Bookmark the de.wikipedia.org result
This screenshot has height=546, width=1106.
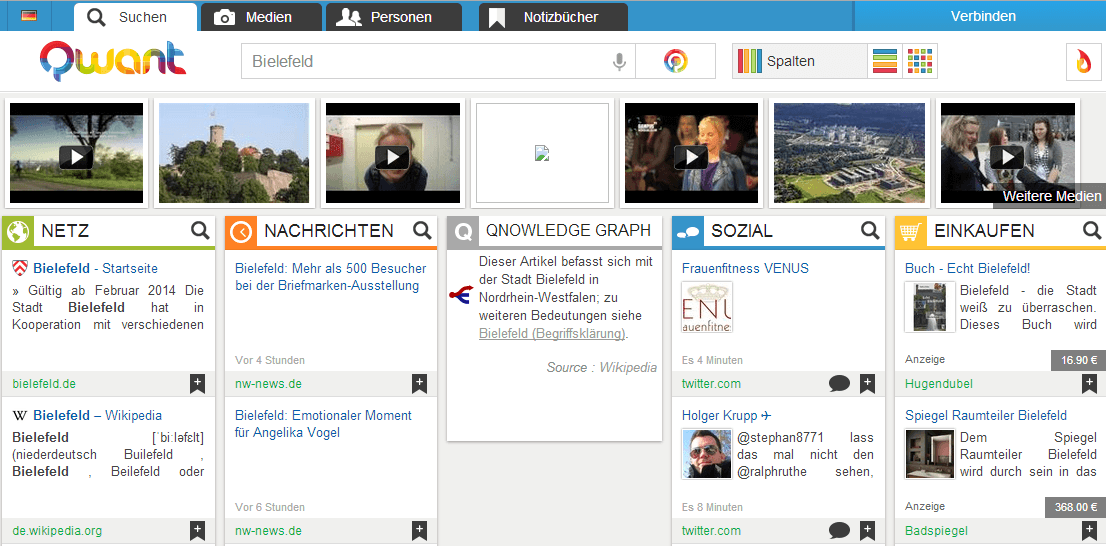[197, 530]
